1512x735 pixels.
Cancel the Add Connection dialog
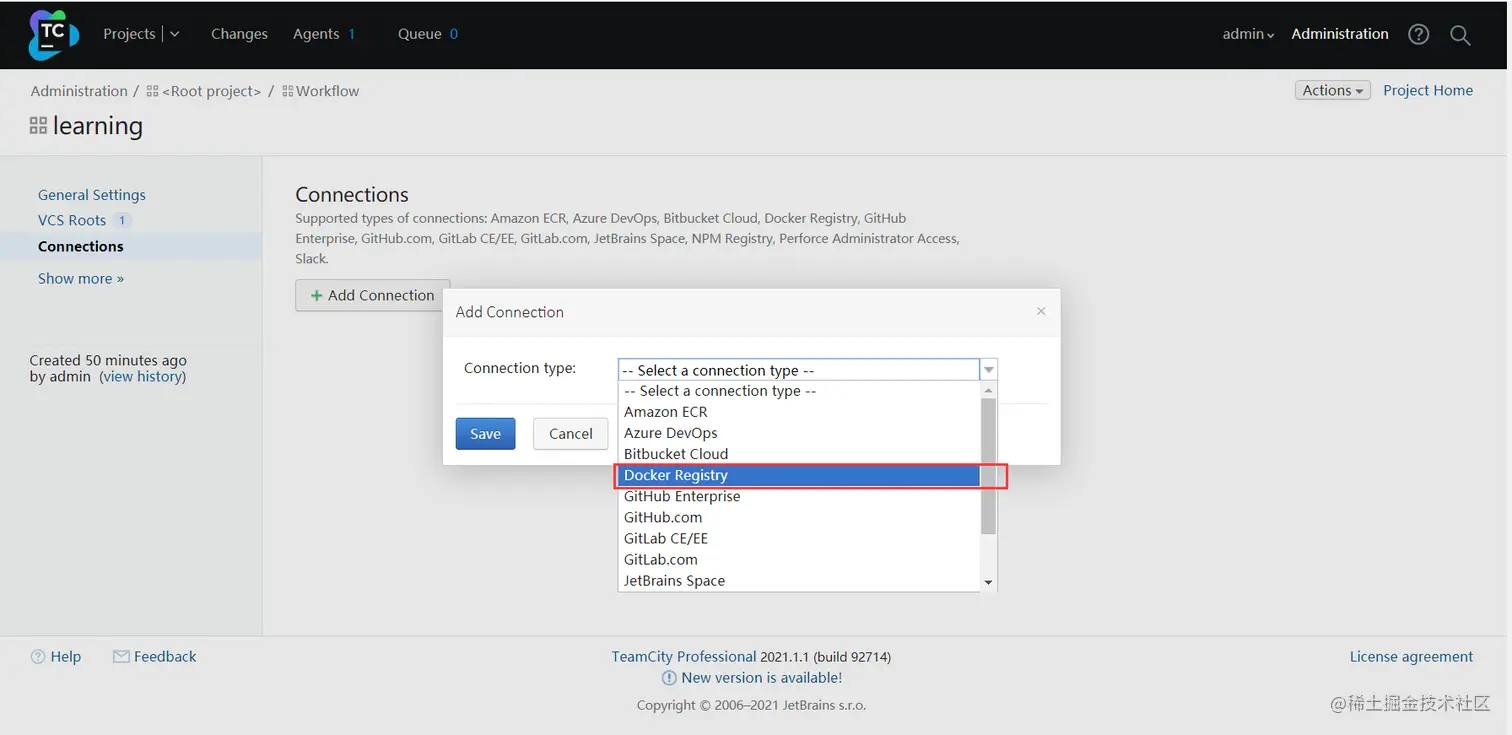tap(571, 433)
